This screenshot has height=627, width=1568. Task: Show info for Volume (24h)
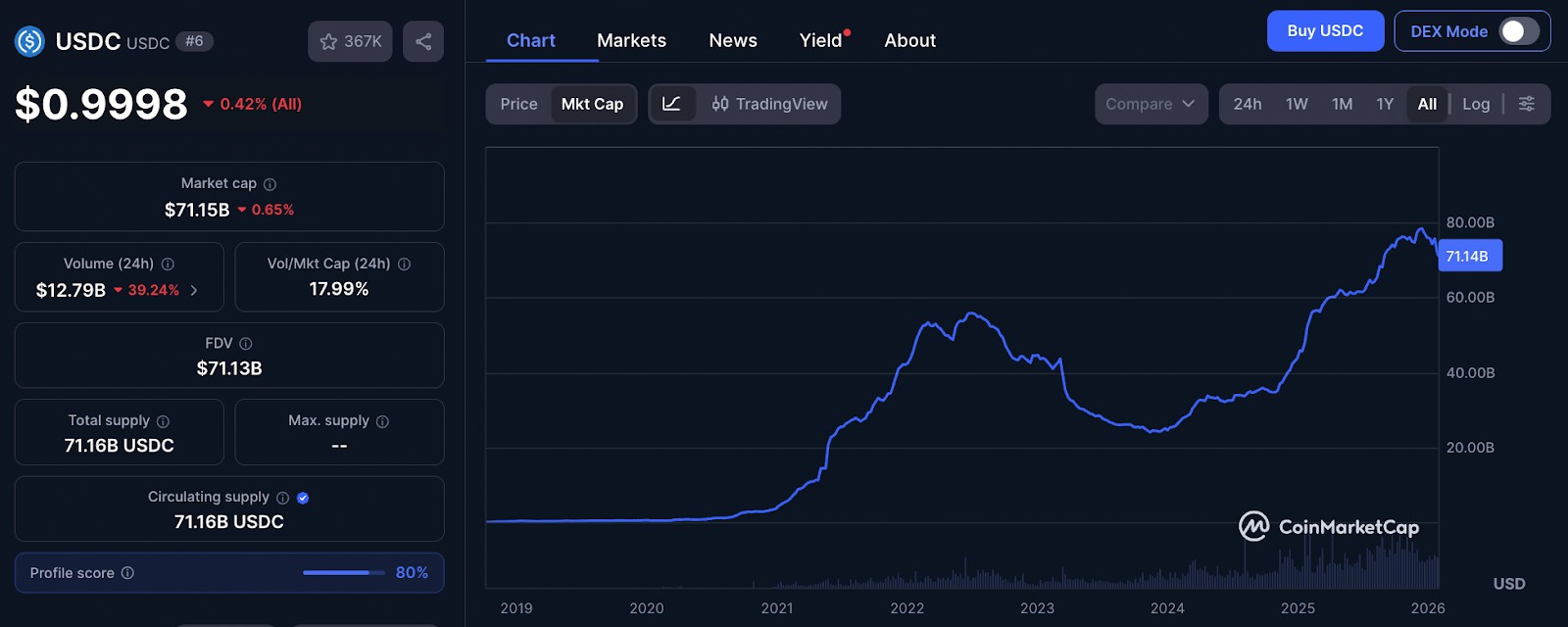click(168, 265)
